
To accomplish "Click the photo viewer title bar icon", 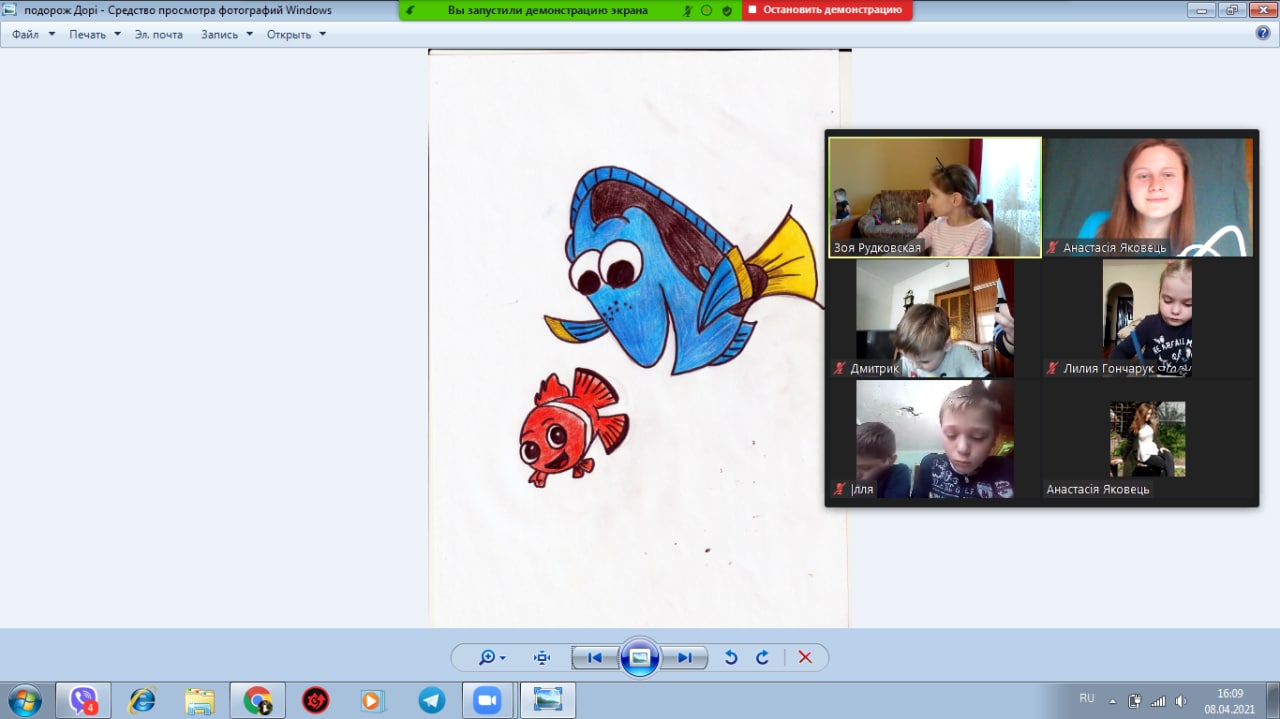I will (10, 10).
